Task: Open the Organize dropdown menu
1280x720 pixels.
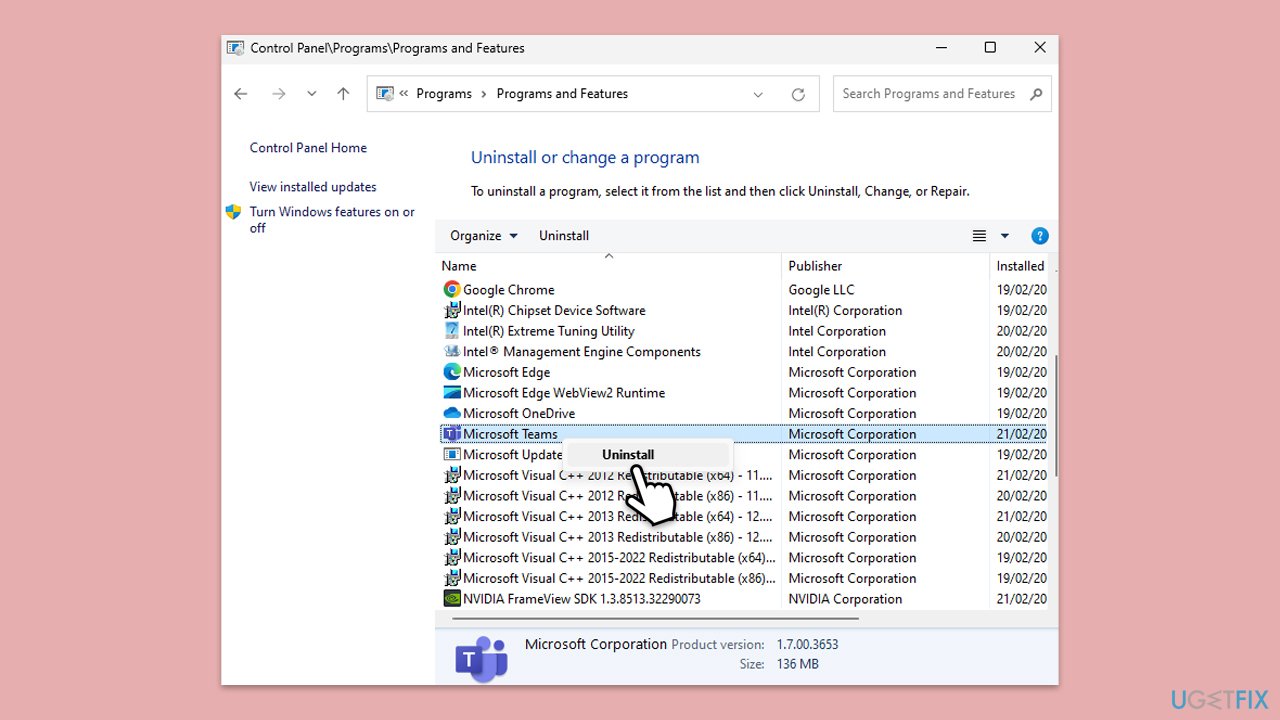Action: [484, 236]
